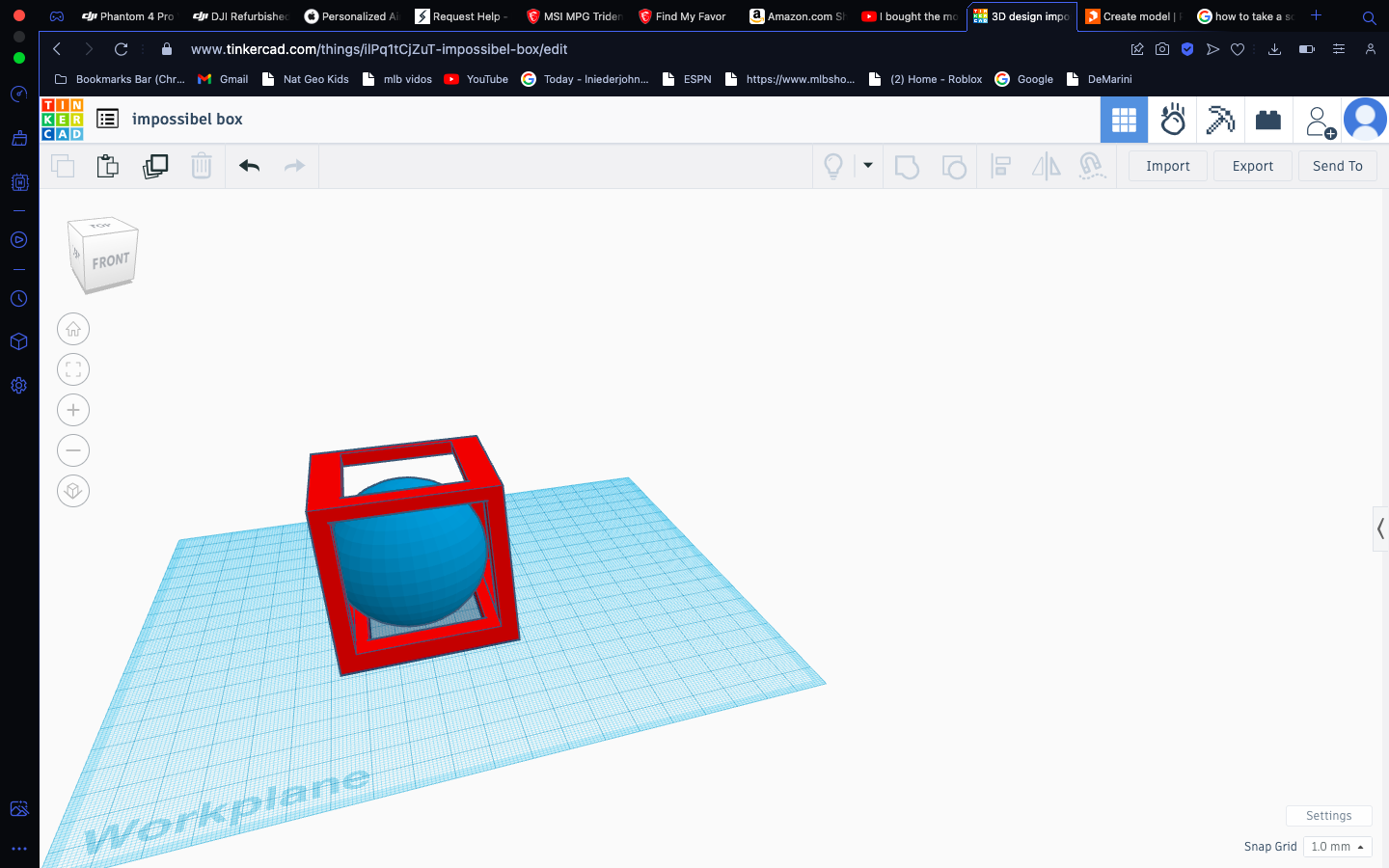Activate the Cruise tool
The image size is (1389, 868).
(x=1091, y=166)
